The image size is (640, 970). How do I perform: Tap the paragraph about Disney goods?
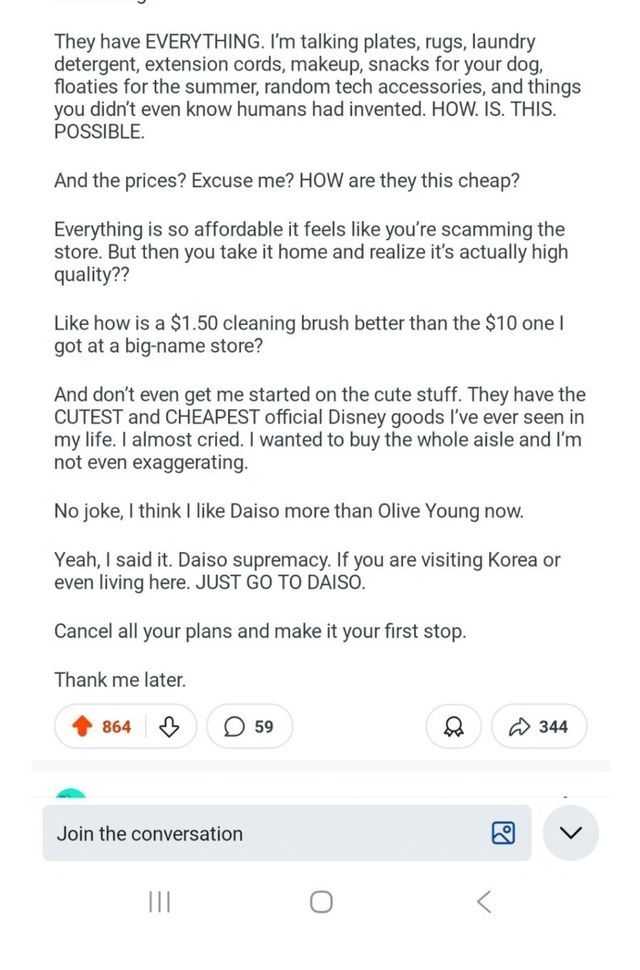(319, 428)
